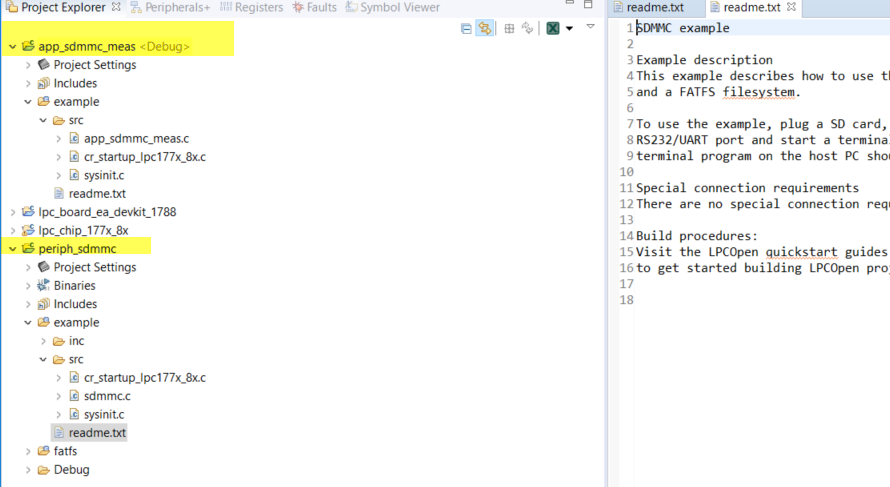Screen dimensions: 890x487
Task: Expand the lpc_chip_177x_8x project
Action: (12, 230)
